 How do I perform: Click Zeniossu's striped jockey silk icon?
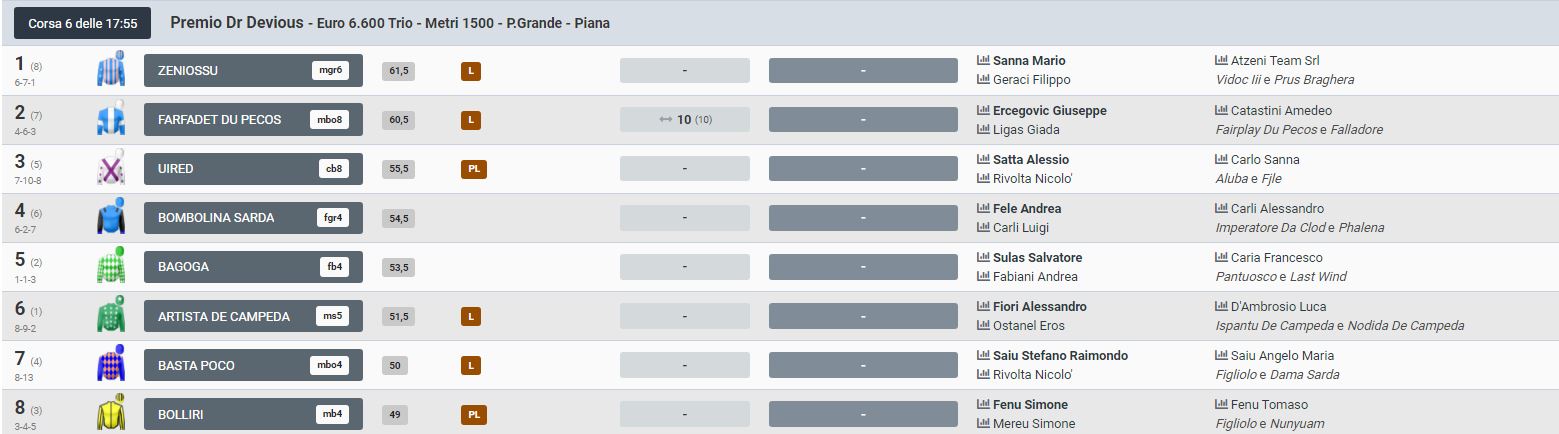pyautogui.click(x=110, y=70)
